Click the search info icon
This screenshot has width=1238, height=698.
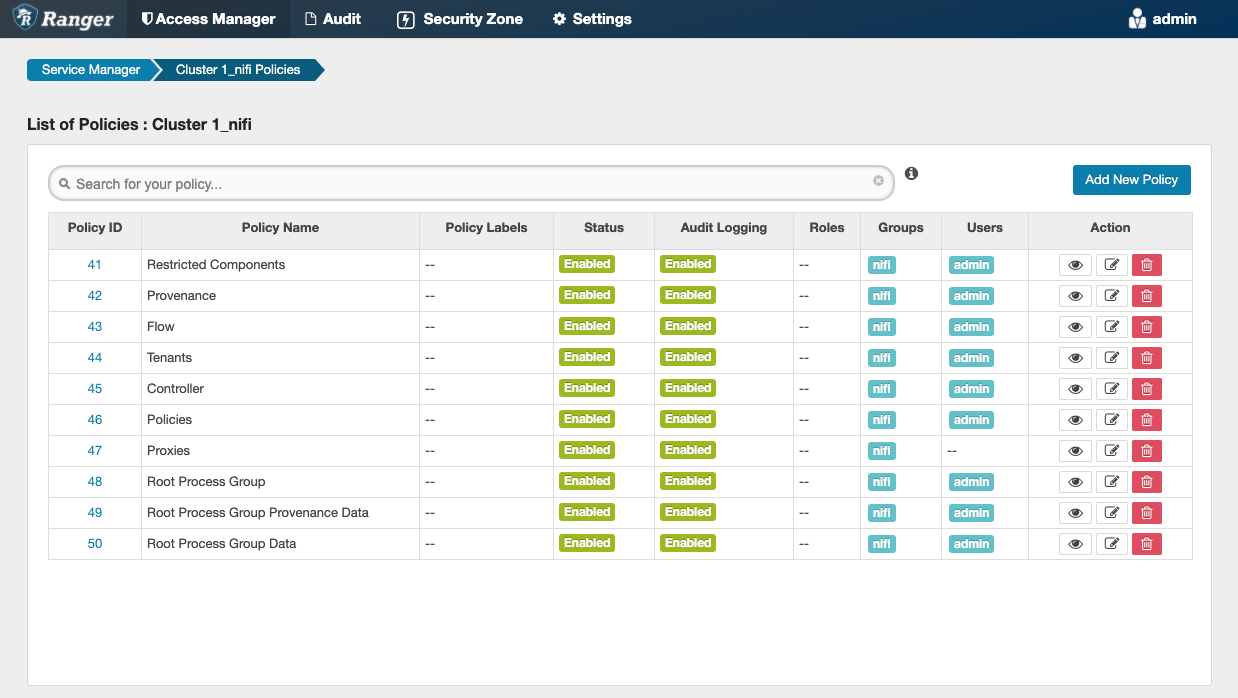tap(911, 174)
